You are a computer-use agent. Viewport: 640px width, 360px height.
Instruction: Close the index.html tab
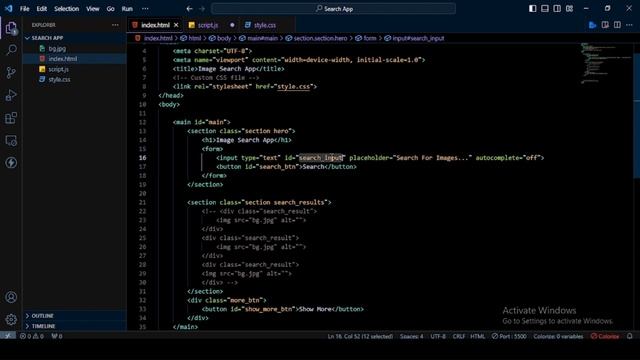click(x=176, y=25)
